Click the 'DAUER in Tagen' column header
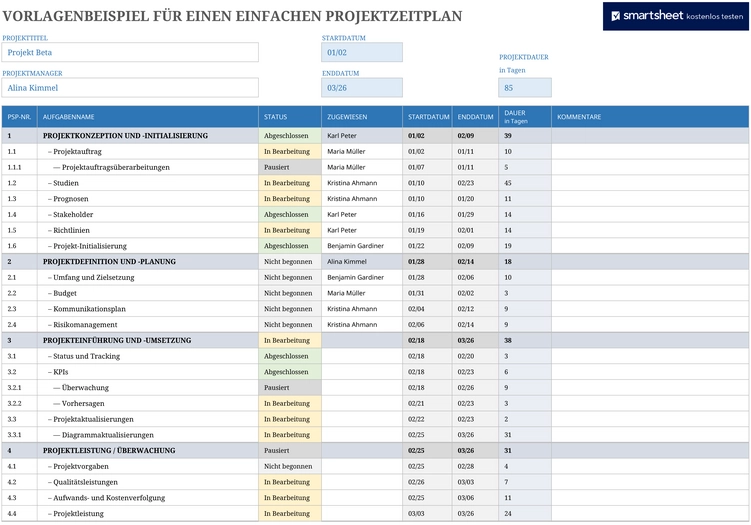Screen dimensions: 751x525 pyautogui.click(x=524, y=117)
